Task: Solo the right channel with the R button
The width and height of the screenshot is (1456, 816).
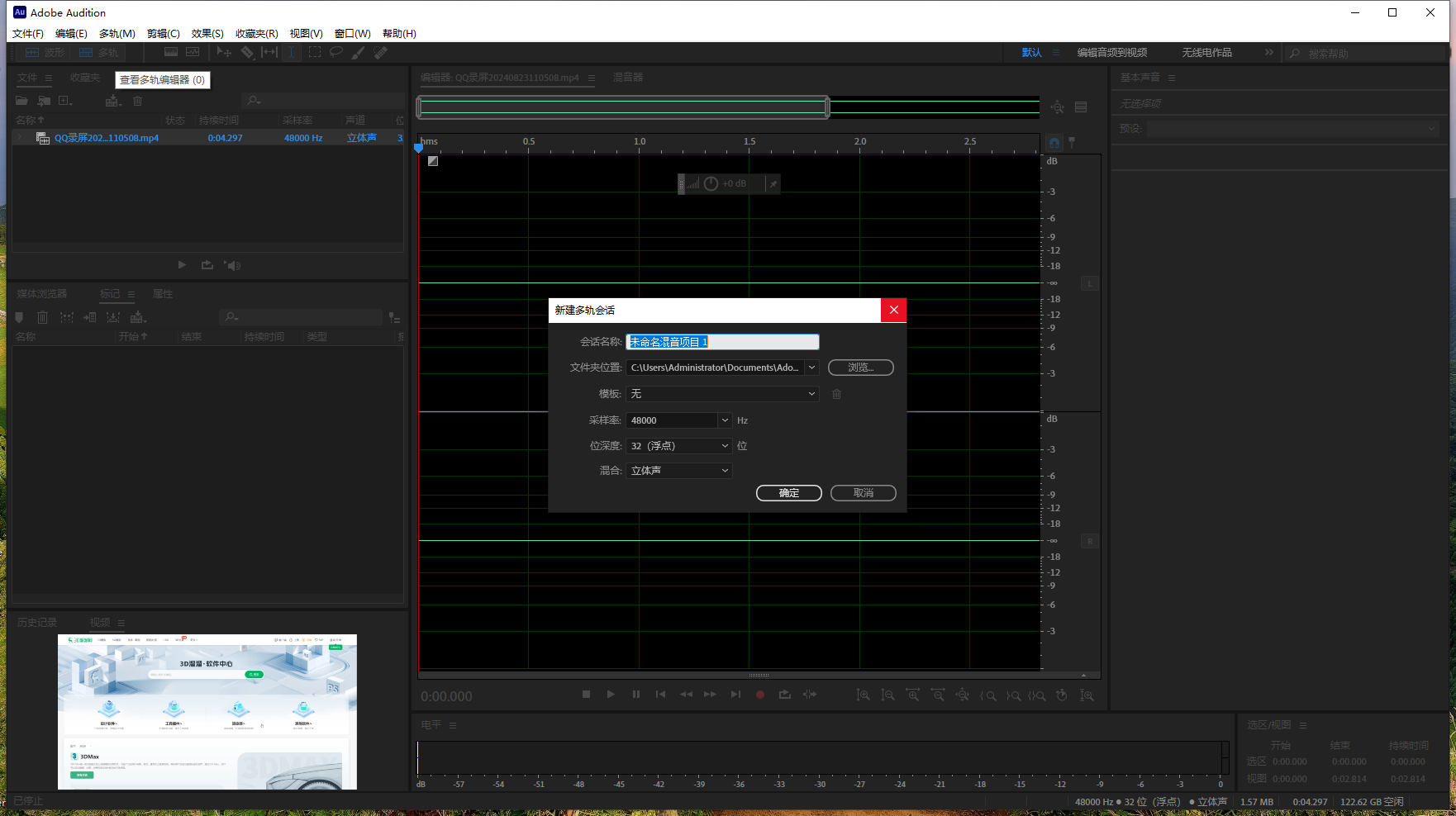Action: point(1090,541)
